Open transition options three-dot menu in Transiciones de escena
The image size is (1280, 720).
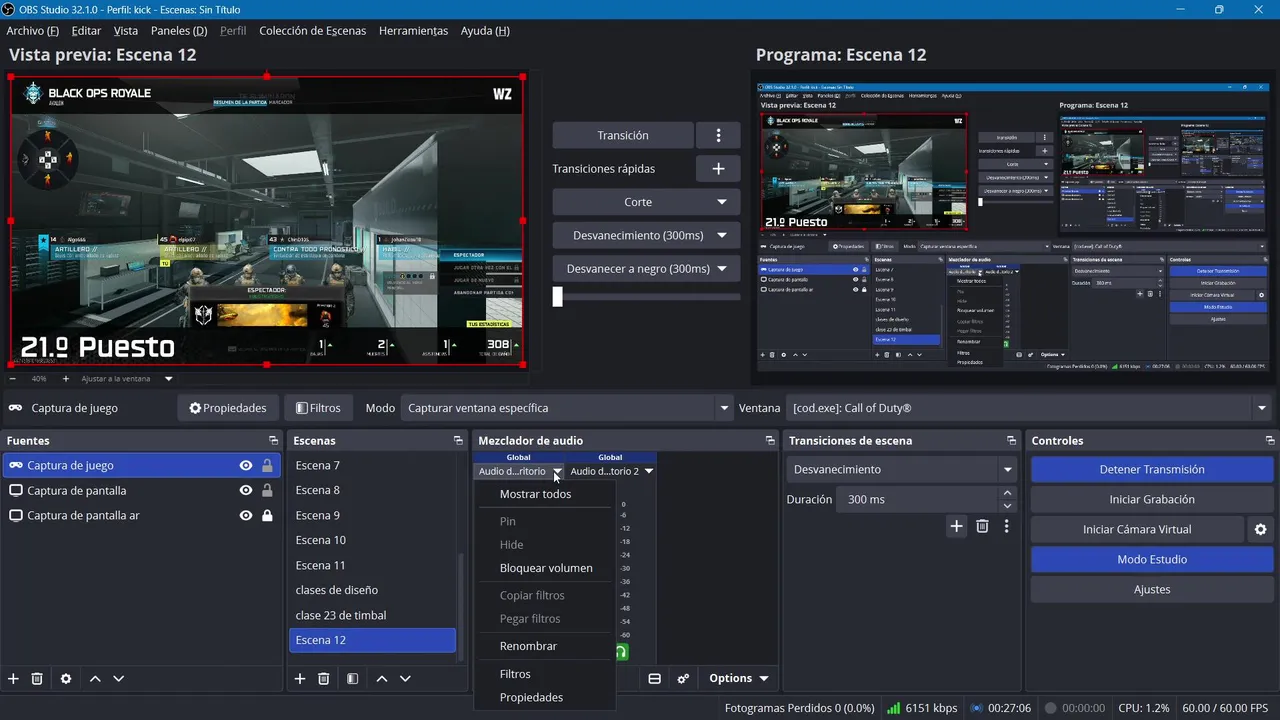[1006, 526]
